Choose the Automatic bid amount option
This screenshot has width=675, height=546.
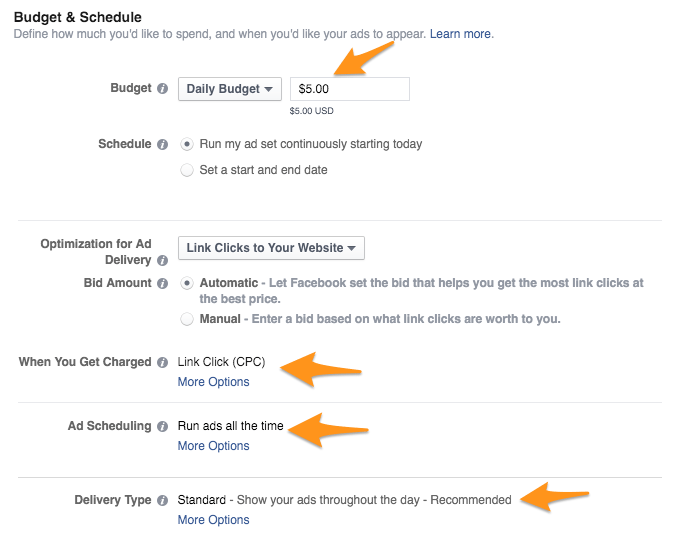(187, 283)
